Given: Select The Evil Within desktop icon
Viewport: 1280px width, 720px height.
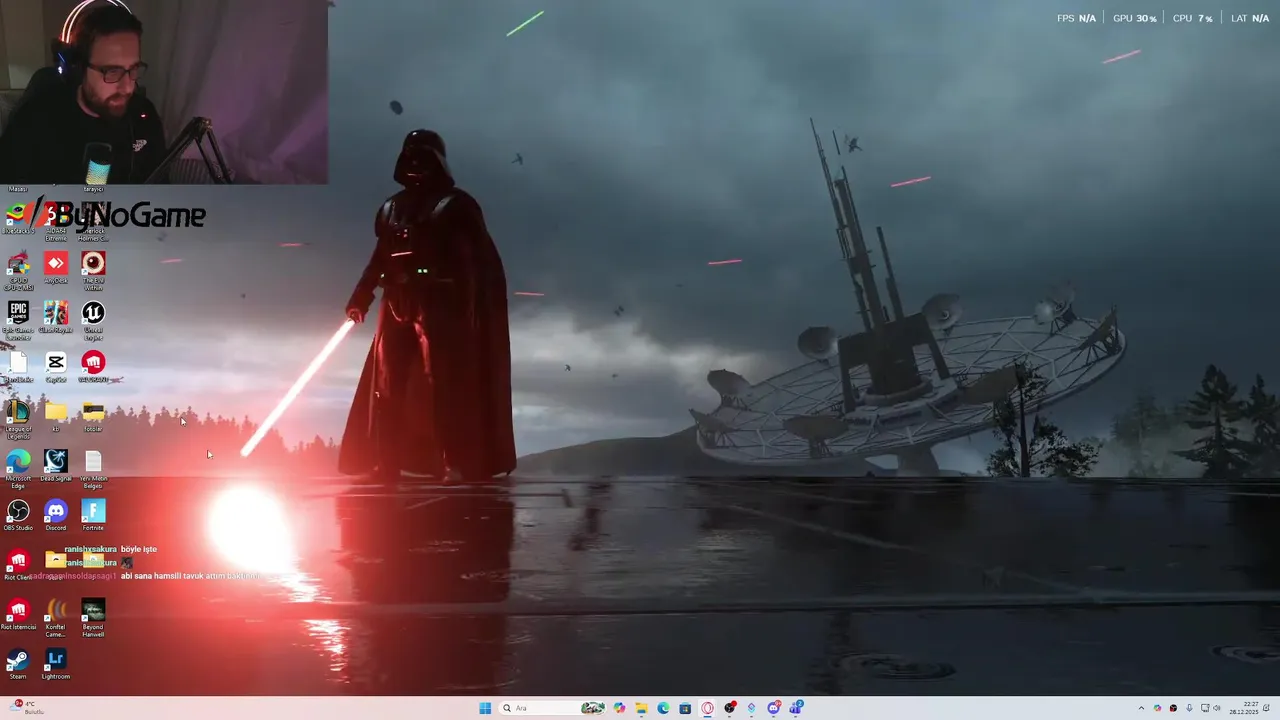Looking at the screenshot, I should click(x=93, y=271).
